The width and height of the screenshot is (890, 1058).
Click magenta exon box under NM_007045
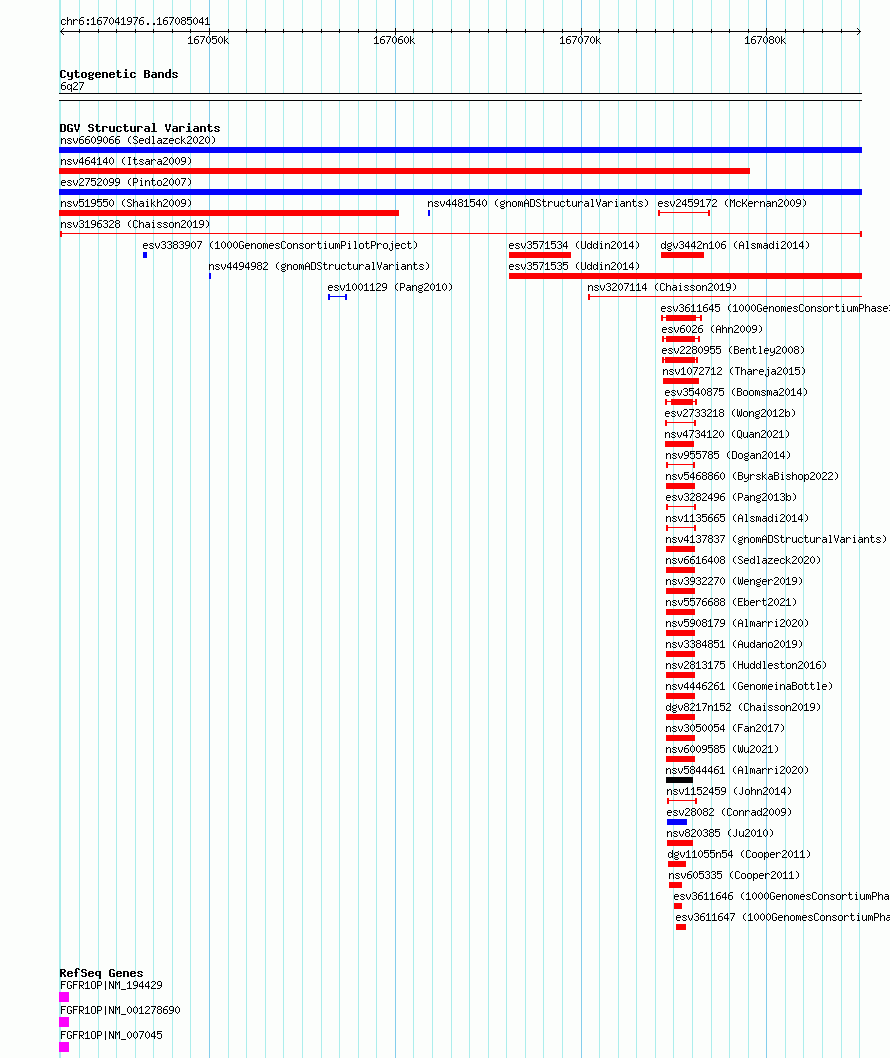click(64, 1047)
